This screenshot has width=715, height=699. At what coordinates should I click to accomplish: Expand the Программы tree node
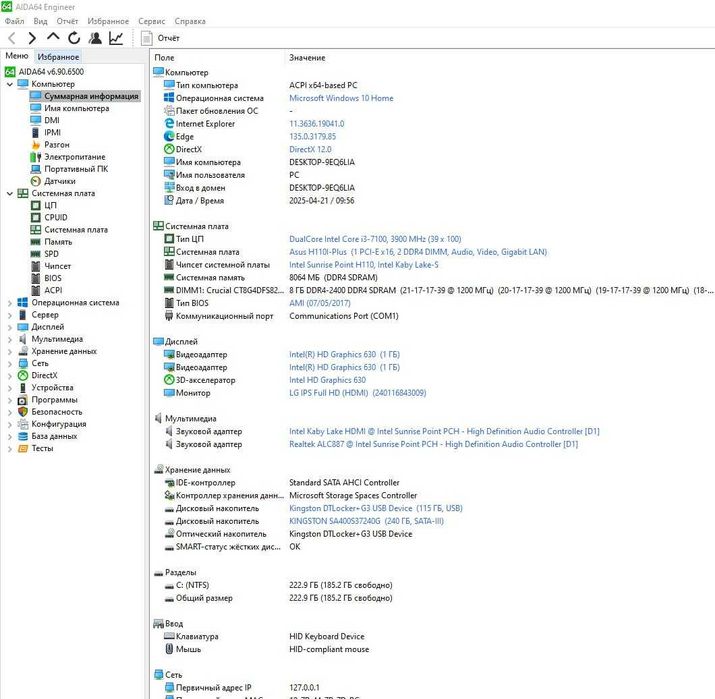point(10,400)
